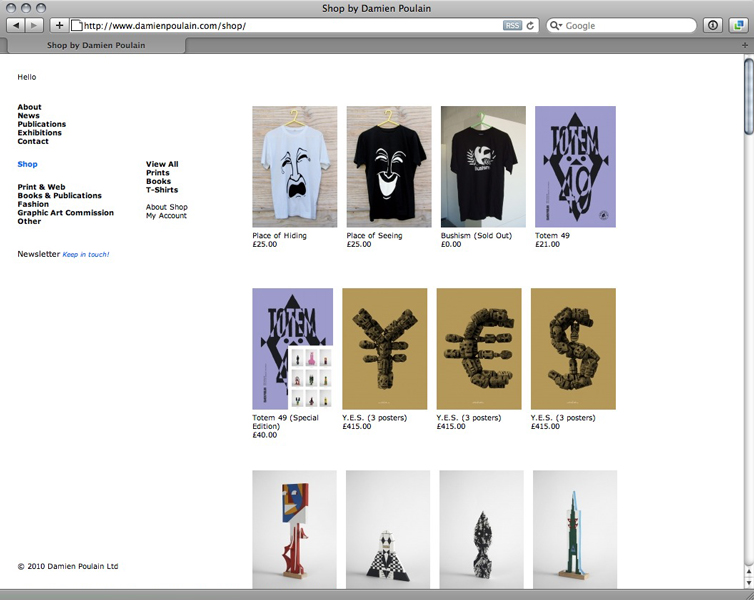Open the Google search magnifier dropdown
The width and height of the screenshot is (754, 600).
556,25
